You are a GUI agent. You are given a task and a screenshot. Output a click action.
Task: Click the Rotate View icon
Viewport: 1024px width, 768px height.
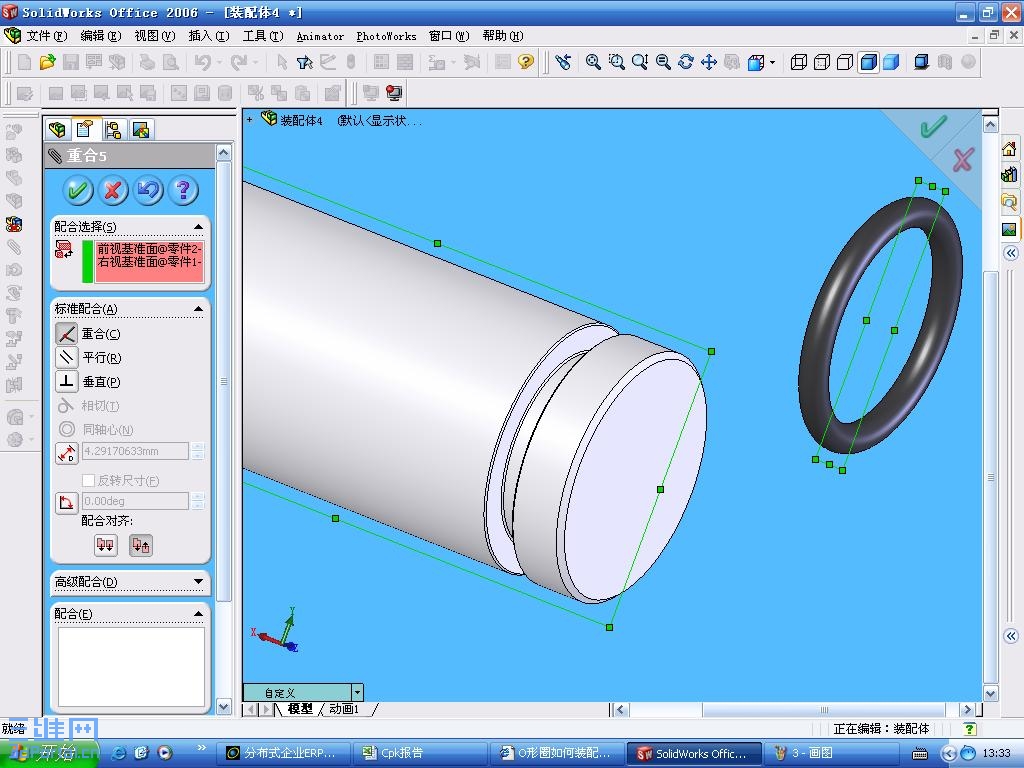686,62
